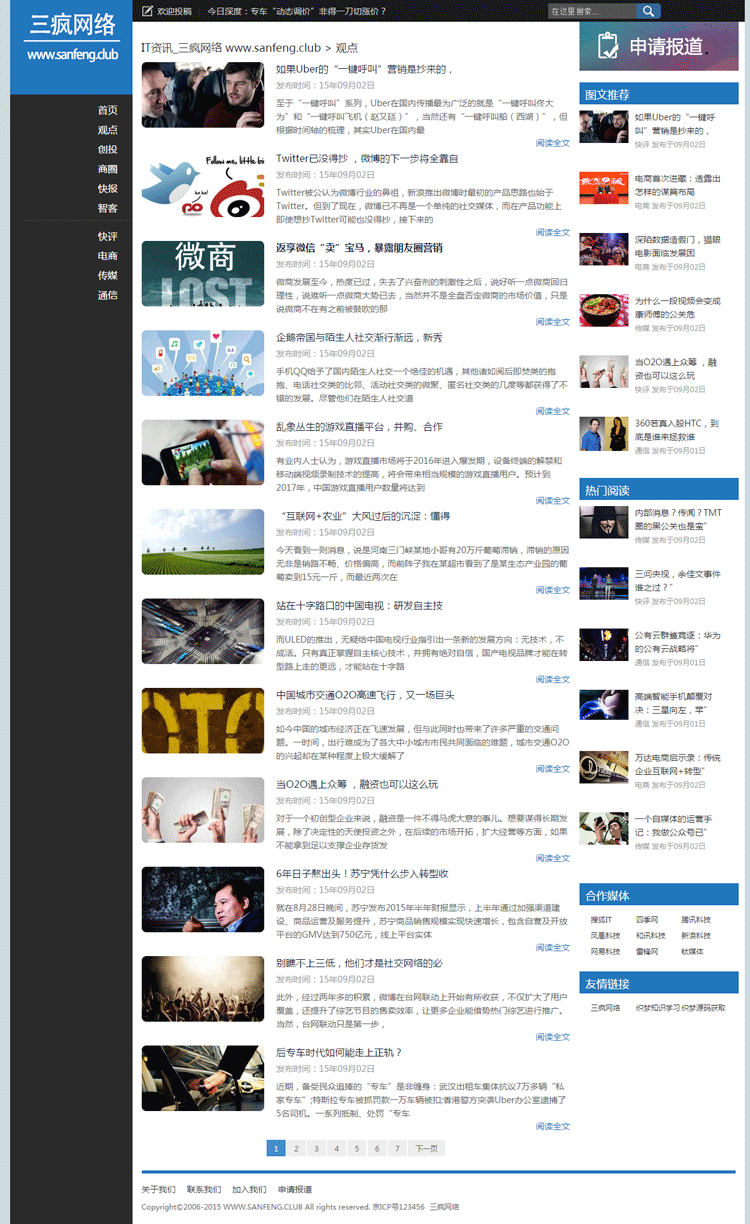Jump to page 7 in pagination
Image resolution: width=750 pixels, height=1224 pixels.
point(397,1148)
